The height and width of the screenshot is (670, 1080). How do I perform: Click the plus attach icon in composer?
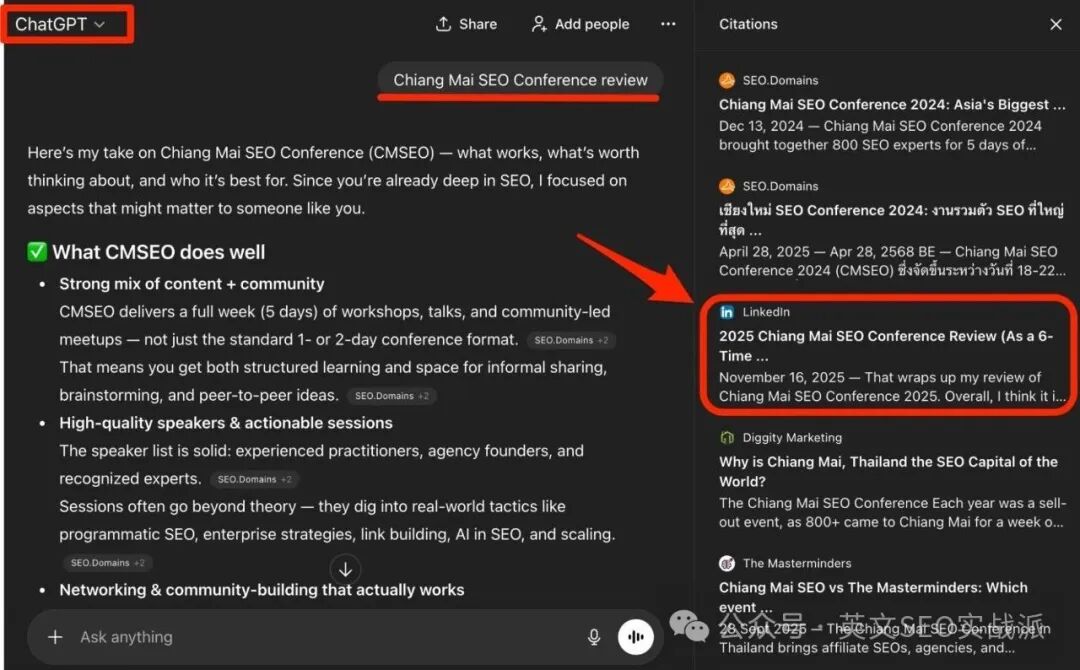(55, 637)
